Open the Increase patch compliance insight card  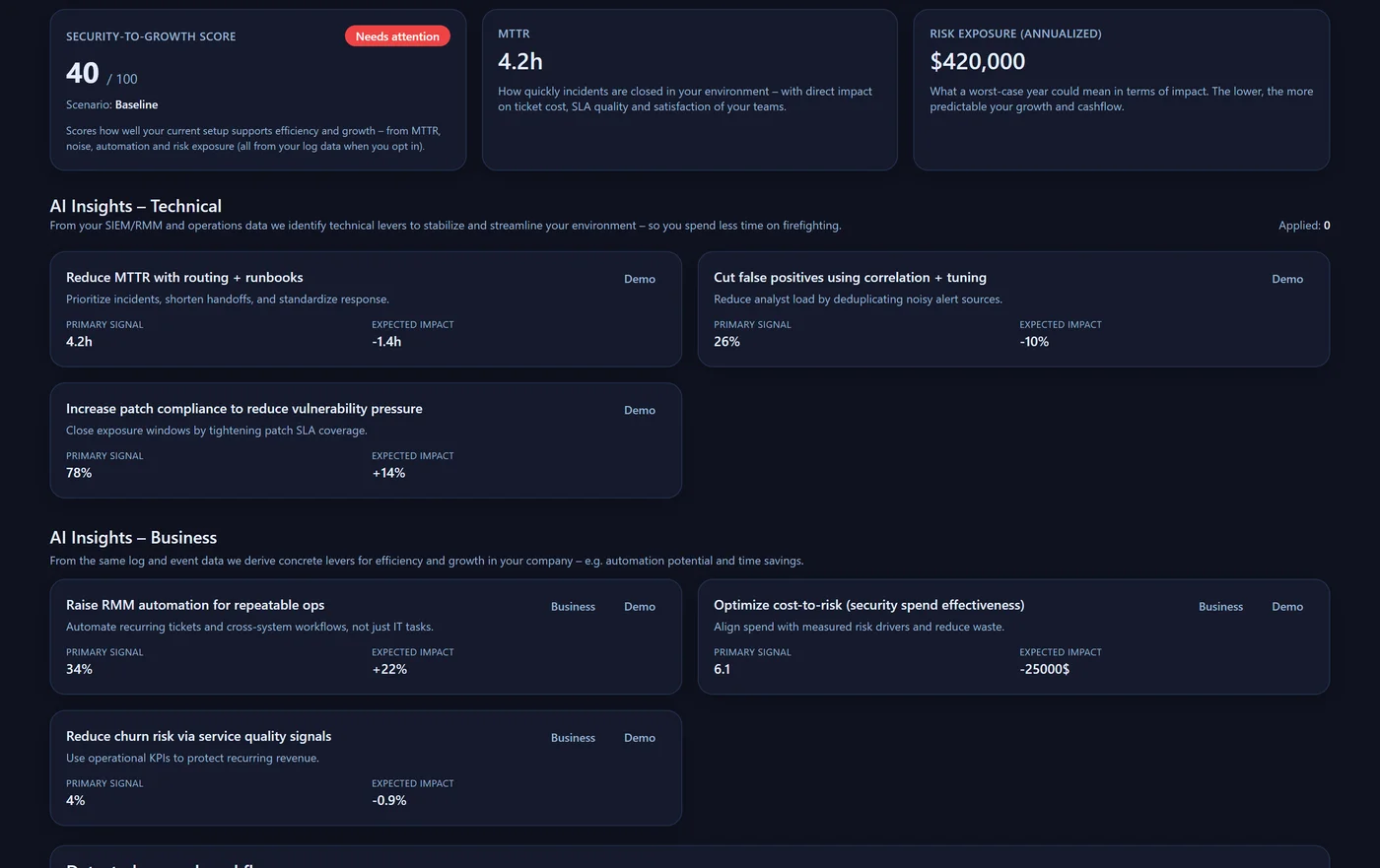pos(366,439)
